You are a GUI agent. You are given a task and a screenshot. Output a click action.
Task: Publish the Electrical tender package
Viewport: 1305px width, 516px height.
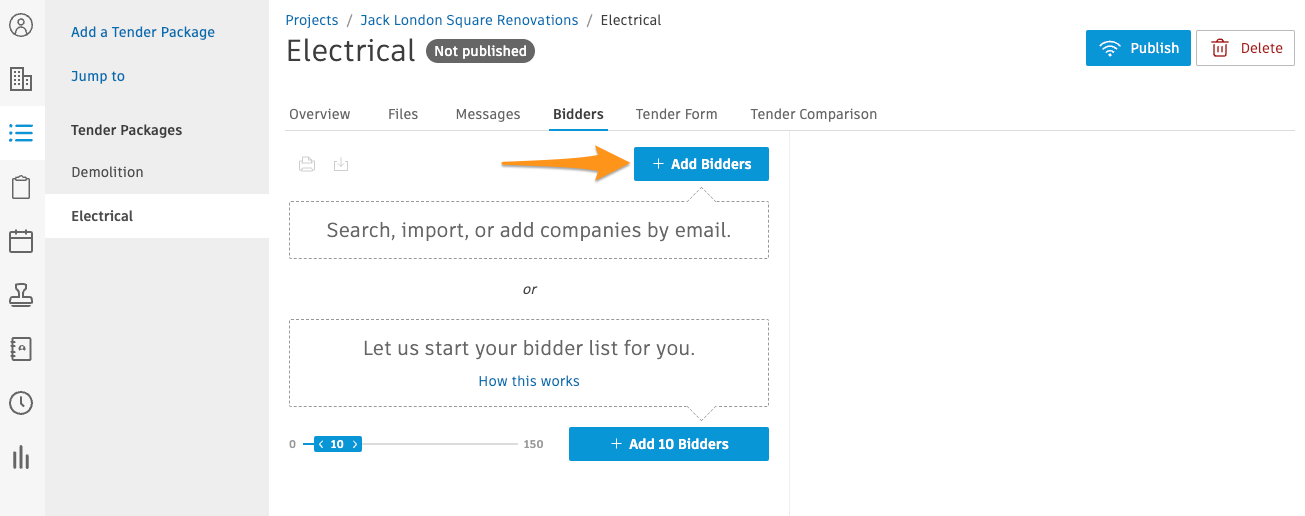1139,48
